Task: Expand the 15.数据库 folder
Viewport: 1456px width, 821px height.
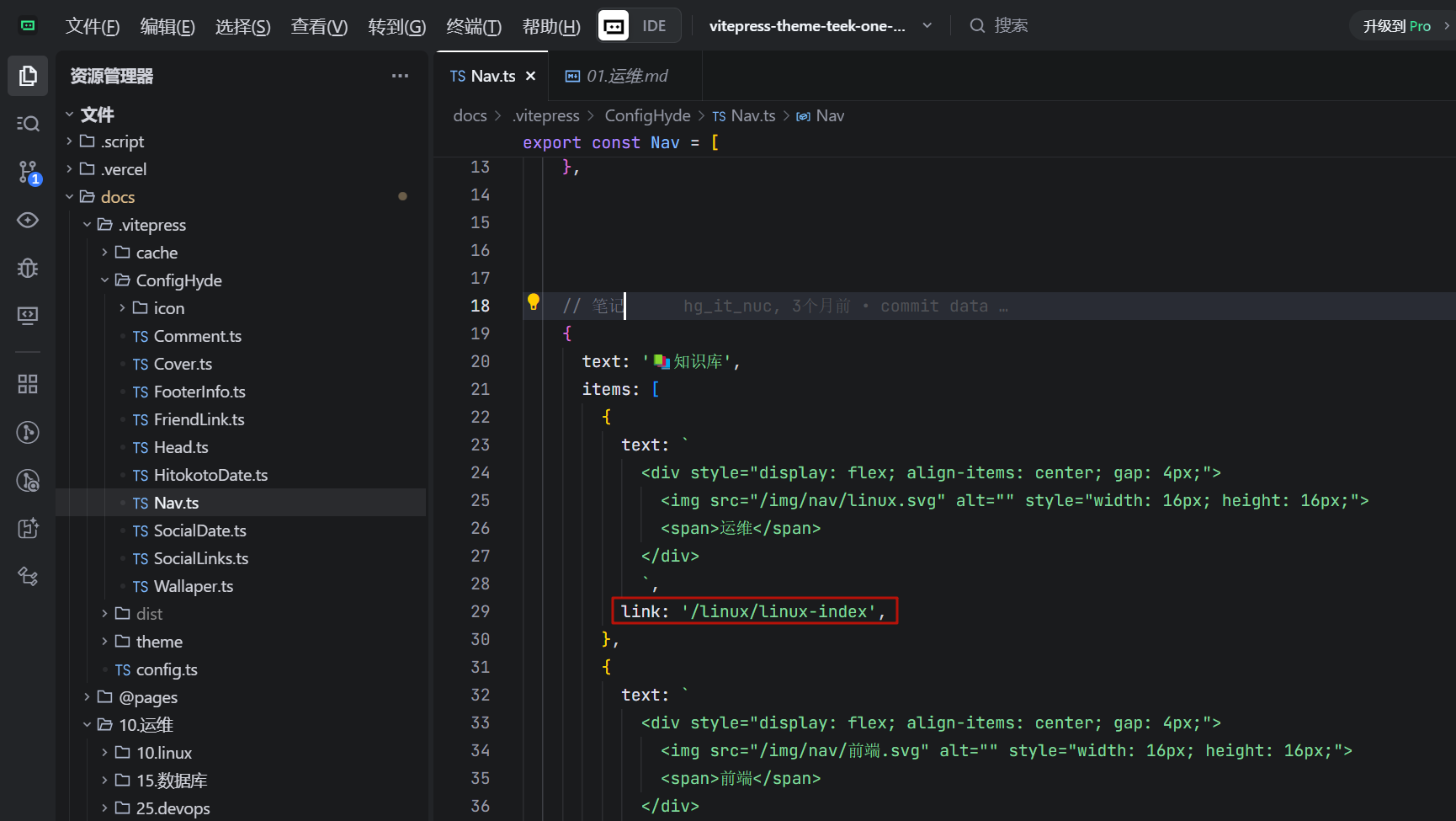Action: click(x=172, y=781)
